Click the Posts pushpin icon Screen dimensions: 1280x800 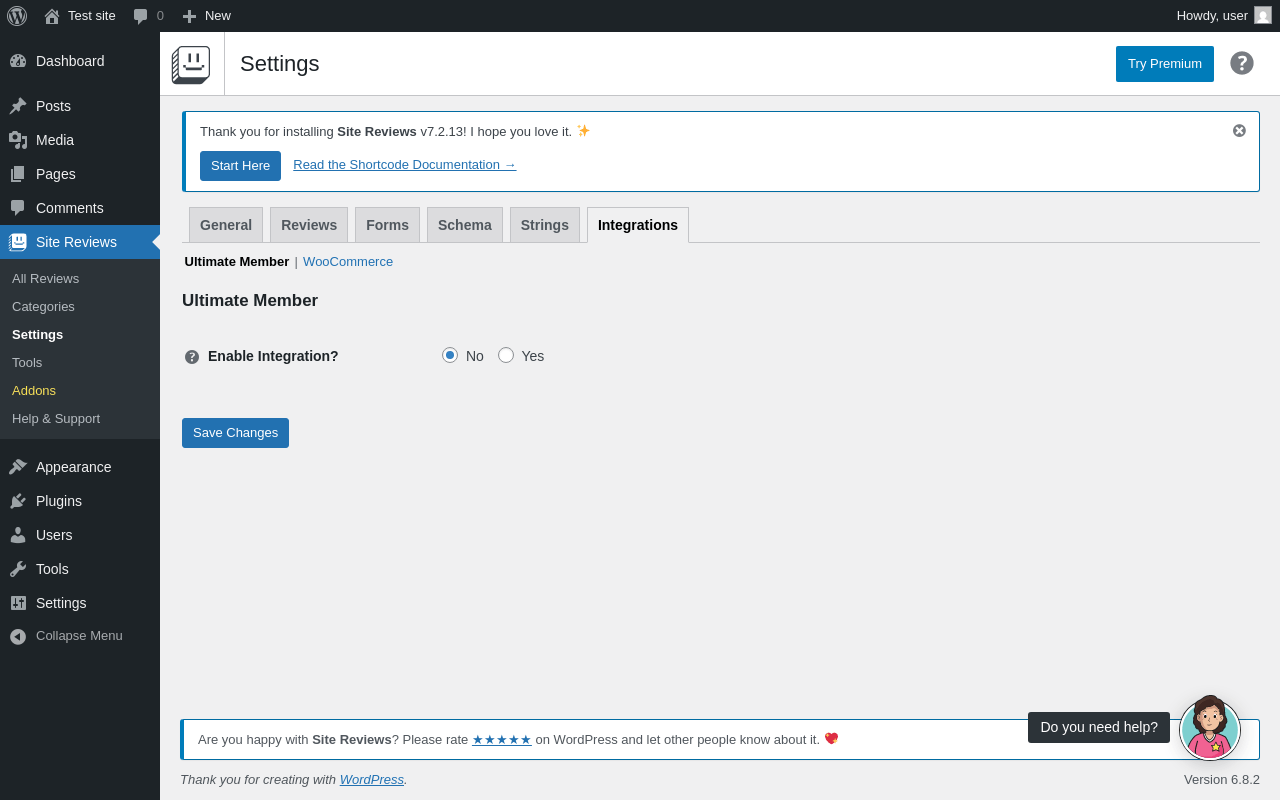pyautogui.click(x=18, y=106)
